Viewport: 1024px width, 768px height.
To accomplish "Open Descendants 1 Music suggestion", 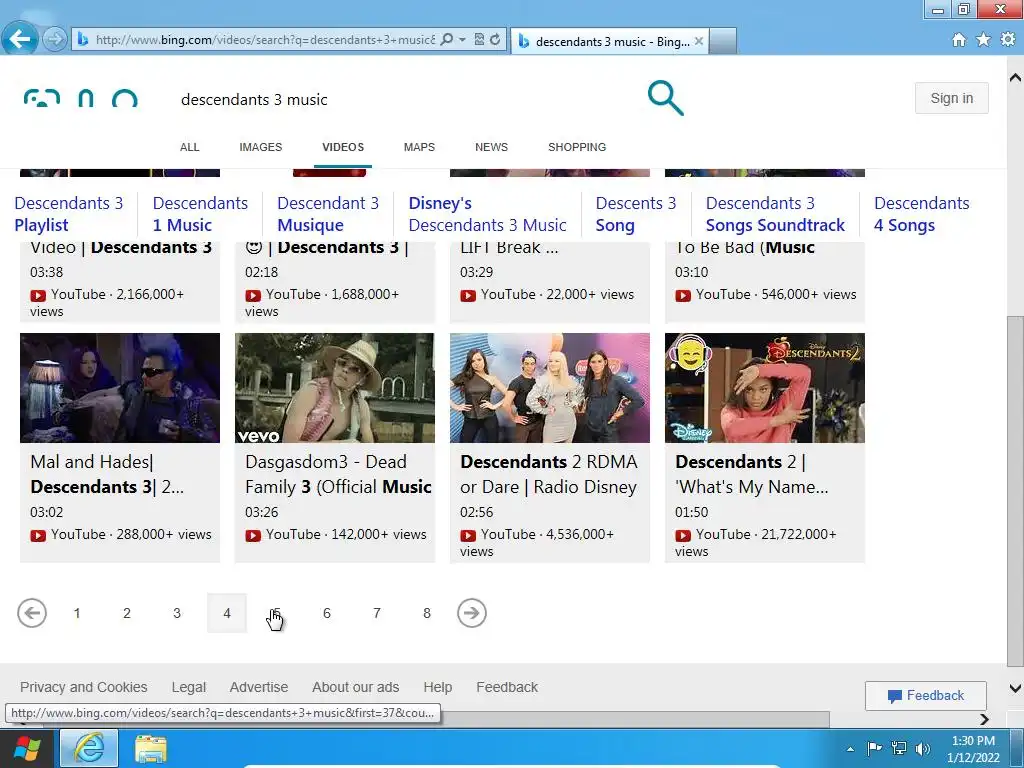I will click(x=200, y=214).
